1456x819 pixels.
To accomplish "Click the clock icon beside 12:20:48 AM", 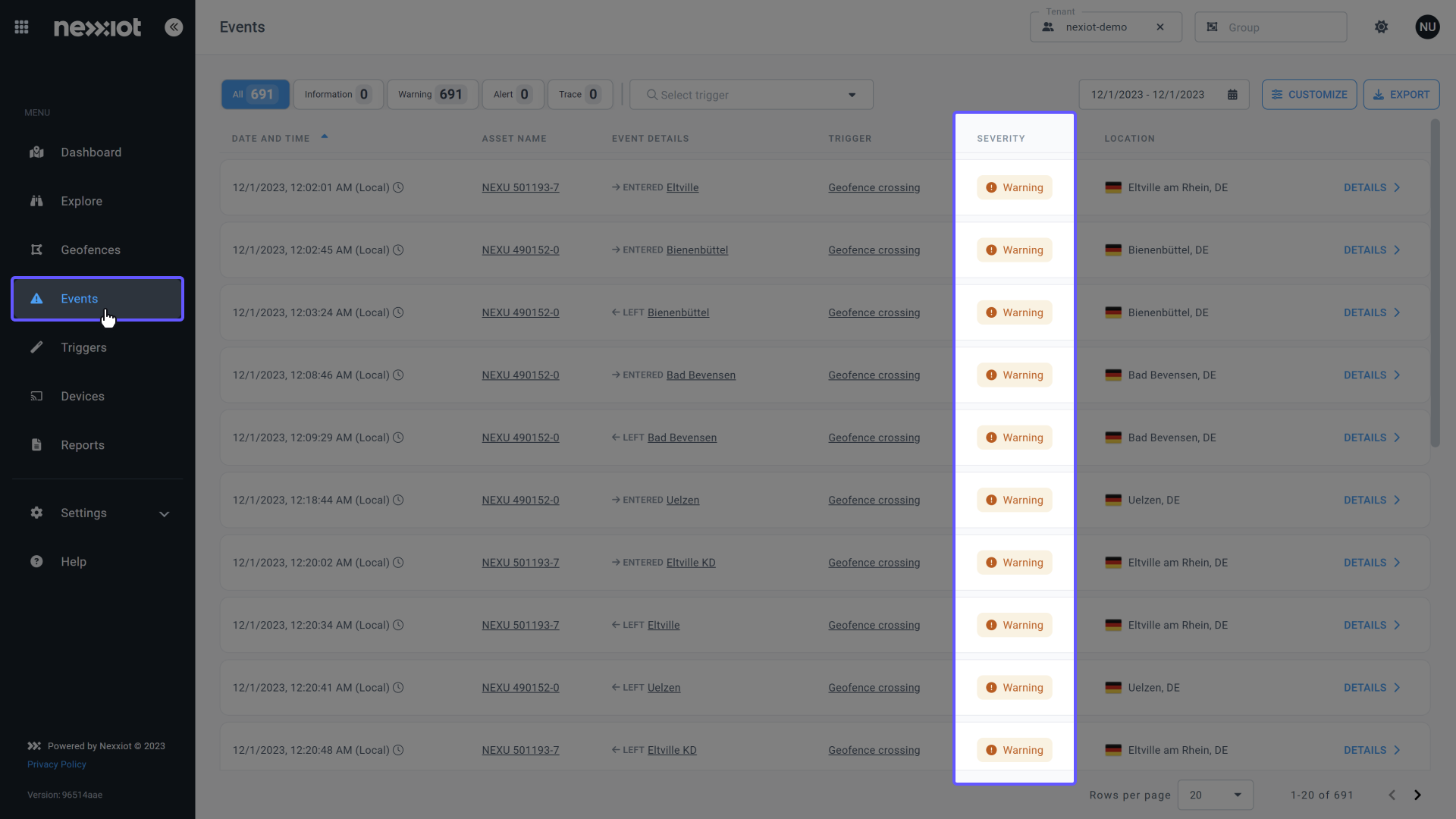I will tap(398, 750).
